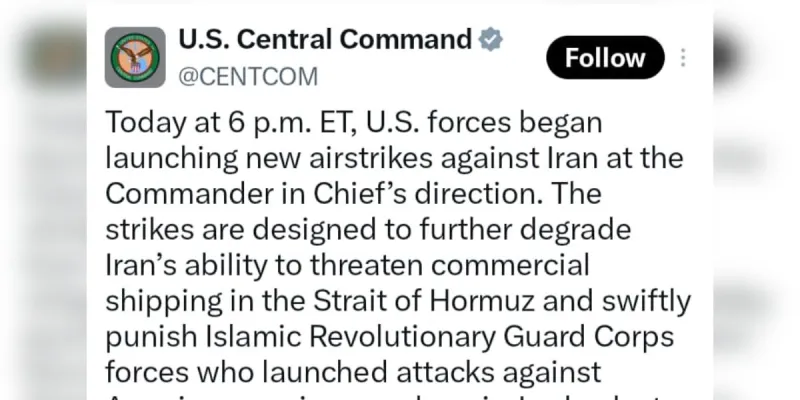Click 'Islamic Revolutionary Guard Corps' in the post
The image size is (800, 400).
(440, 337)
